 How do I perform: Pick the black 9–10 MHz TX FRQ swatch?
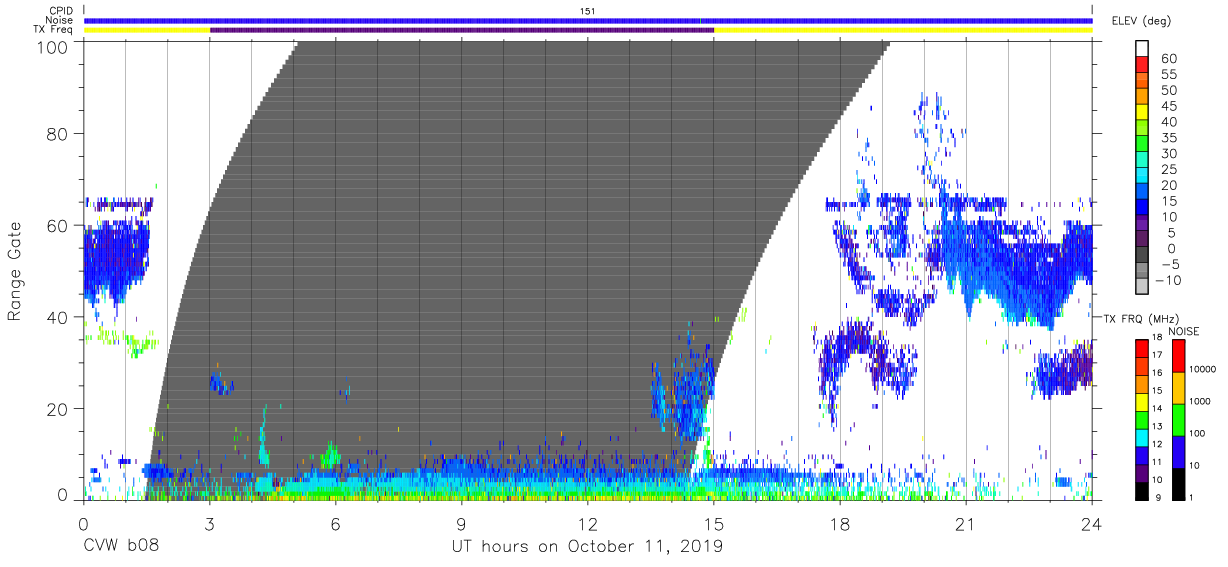[1141, 489]
